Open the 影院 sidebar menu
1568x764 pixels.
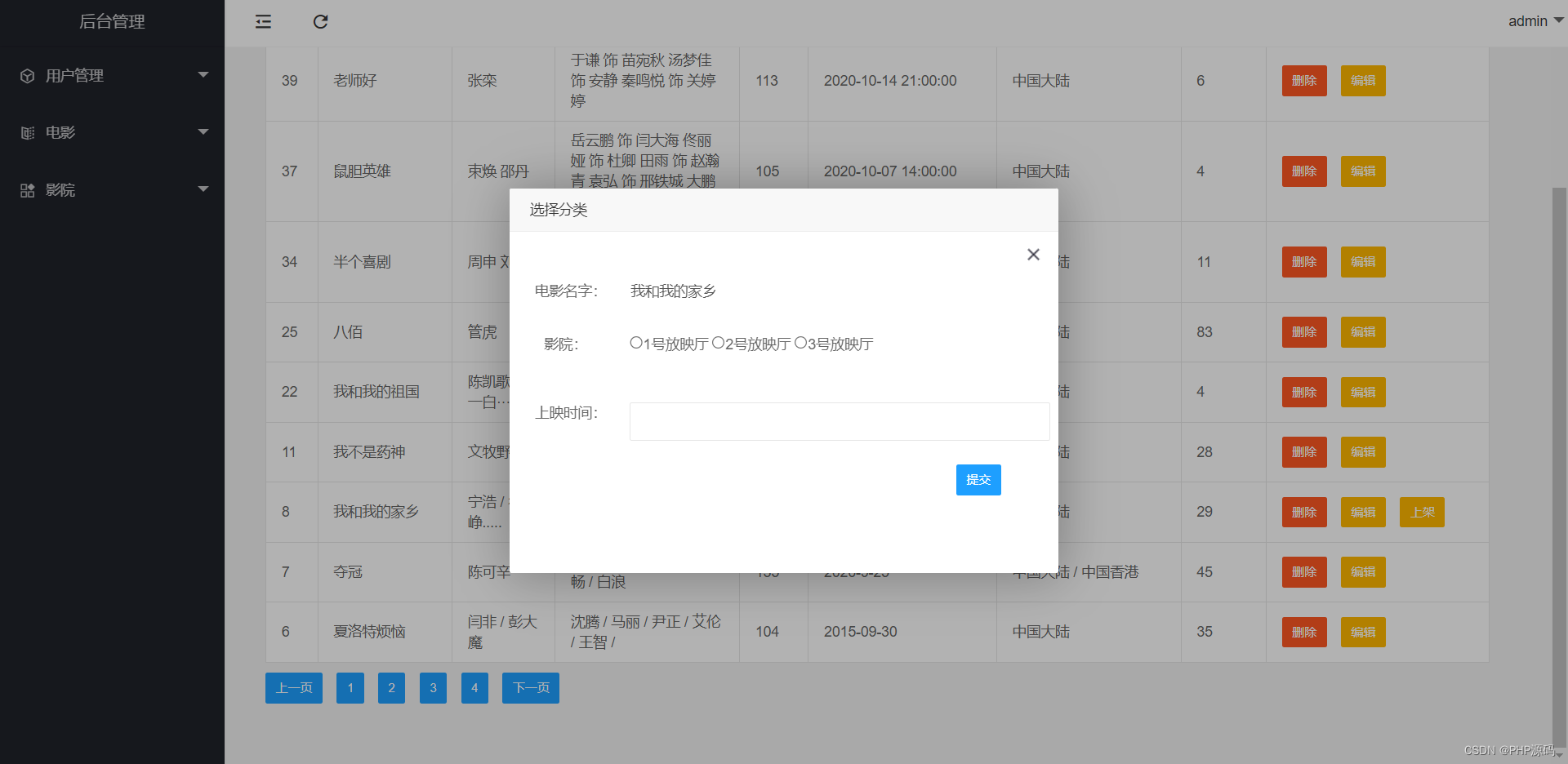[112, 189]
